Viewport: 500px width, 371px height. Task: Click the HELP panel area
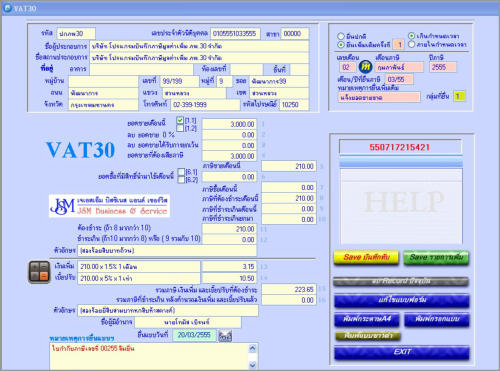click(x=401, y=205)
